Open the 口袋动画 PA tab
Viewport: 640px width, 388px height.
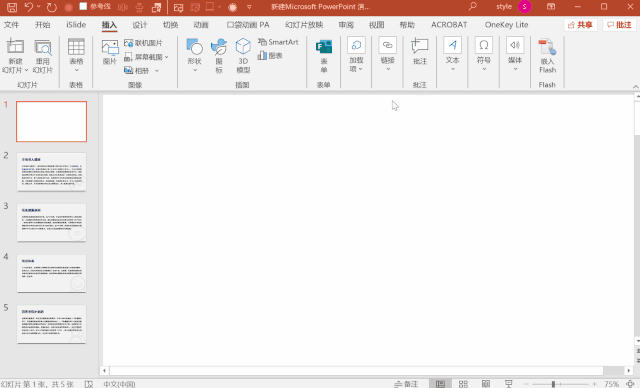[248, 25]
